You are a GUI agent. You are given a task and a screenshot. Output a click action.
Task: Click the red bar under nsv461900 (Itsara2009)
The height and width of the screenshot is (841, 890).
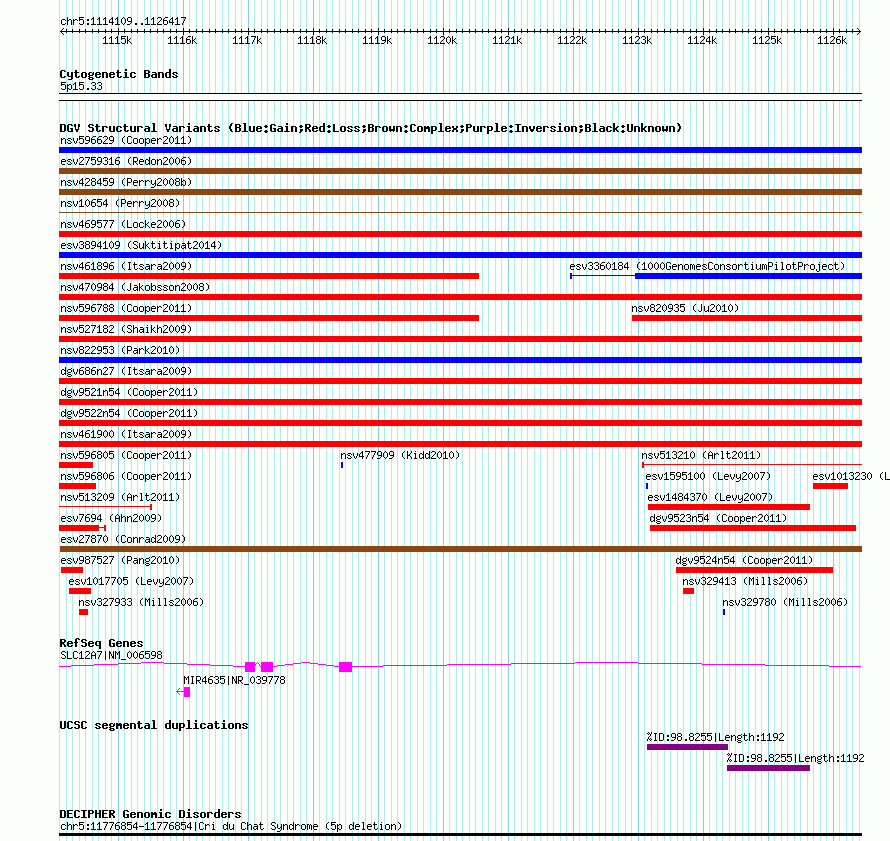pos(460,444)
